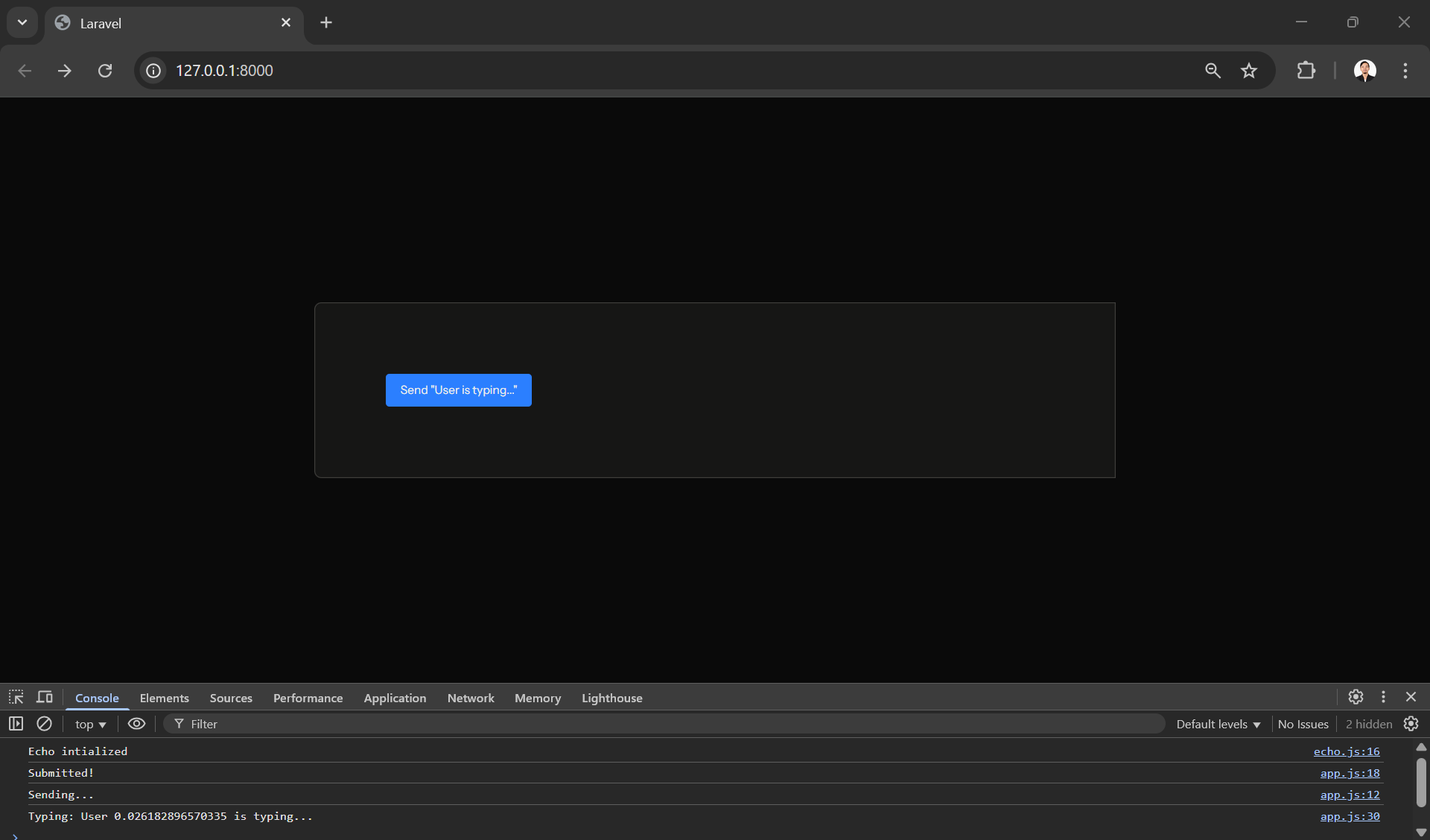Open DevTools settings gear icon
Viewport: 1430px width, 840px height.
1356,697
